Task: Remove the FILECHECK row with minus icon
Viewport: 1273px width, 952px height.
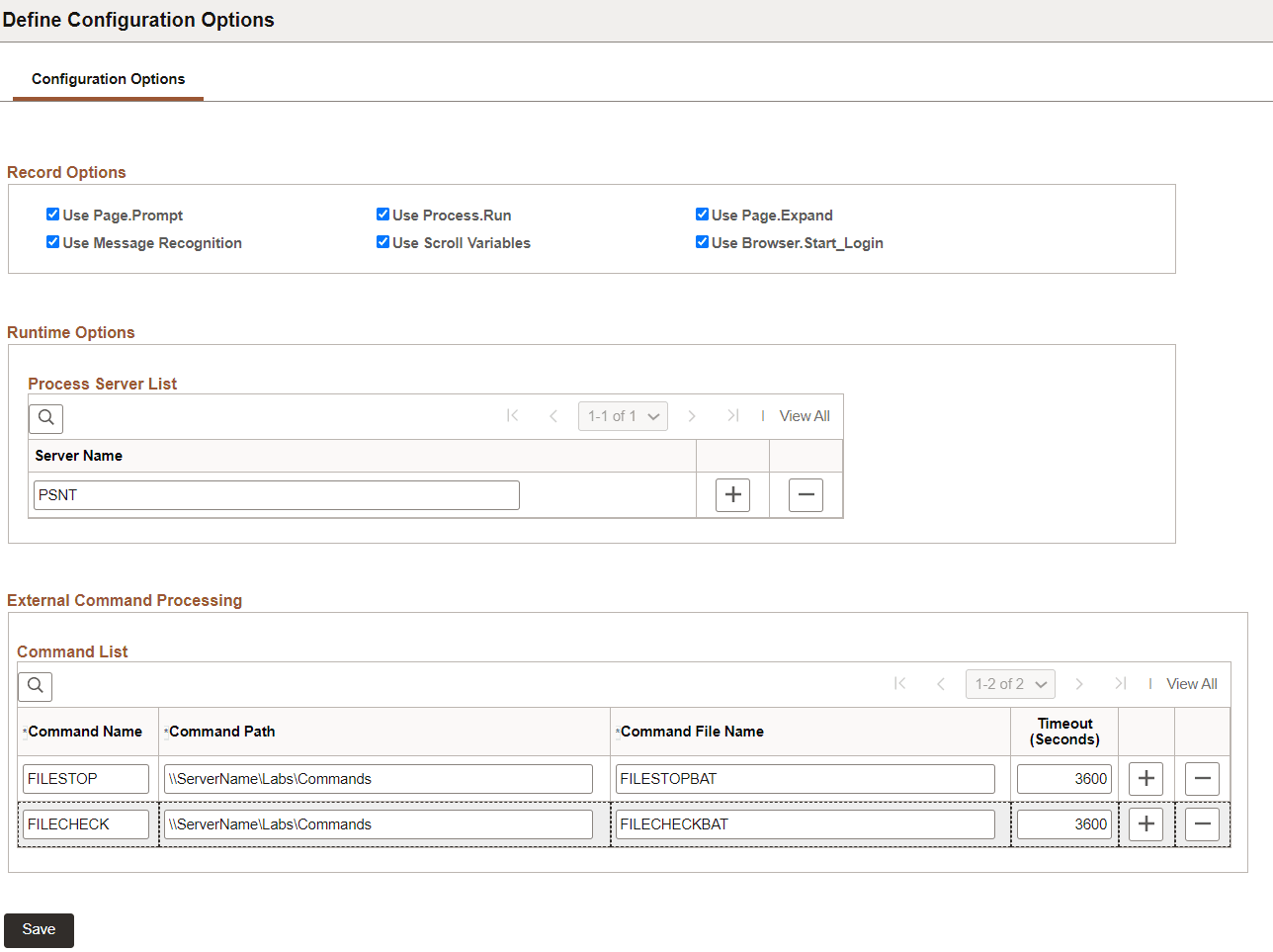Action: pos(1202,823)
